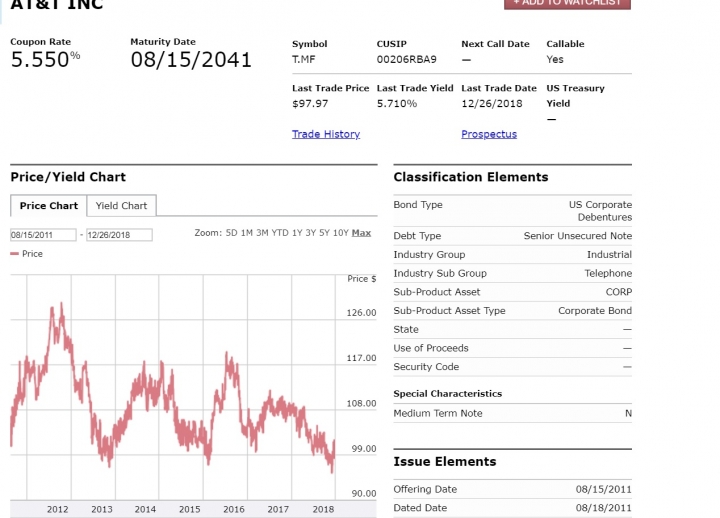
Task: Click the Last Trade Yield 5.710%
Action: [x=397, y=103]
